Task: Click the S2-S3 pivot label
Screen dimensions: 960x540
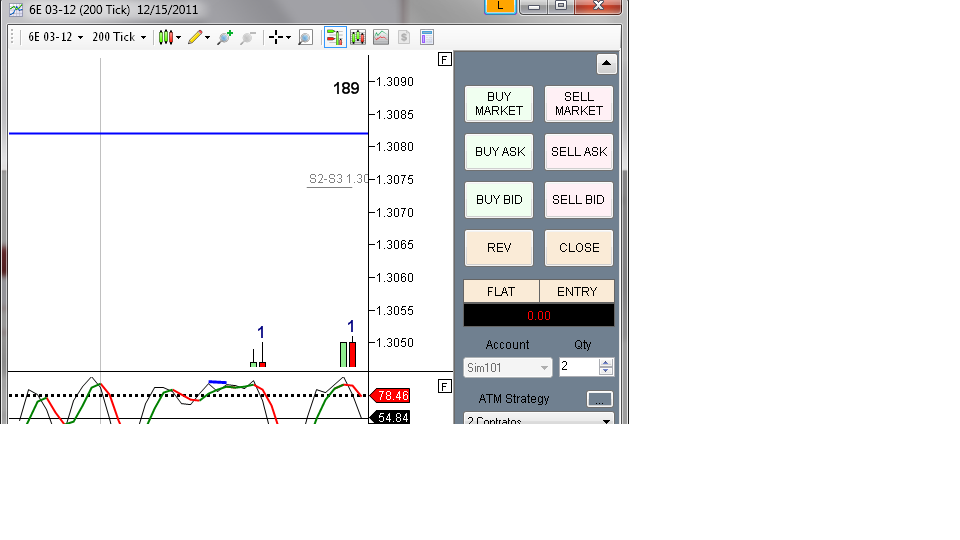Action: point(337,179)
